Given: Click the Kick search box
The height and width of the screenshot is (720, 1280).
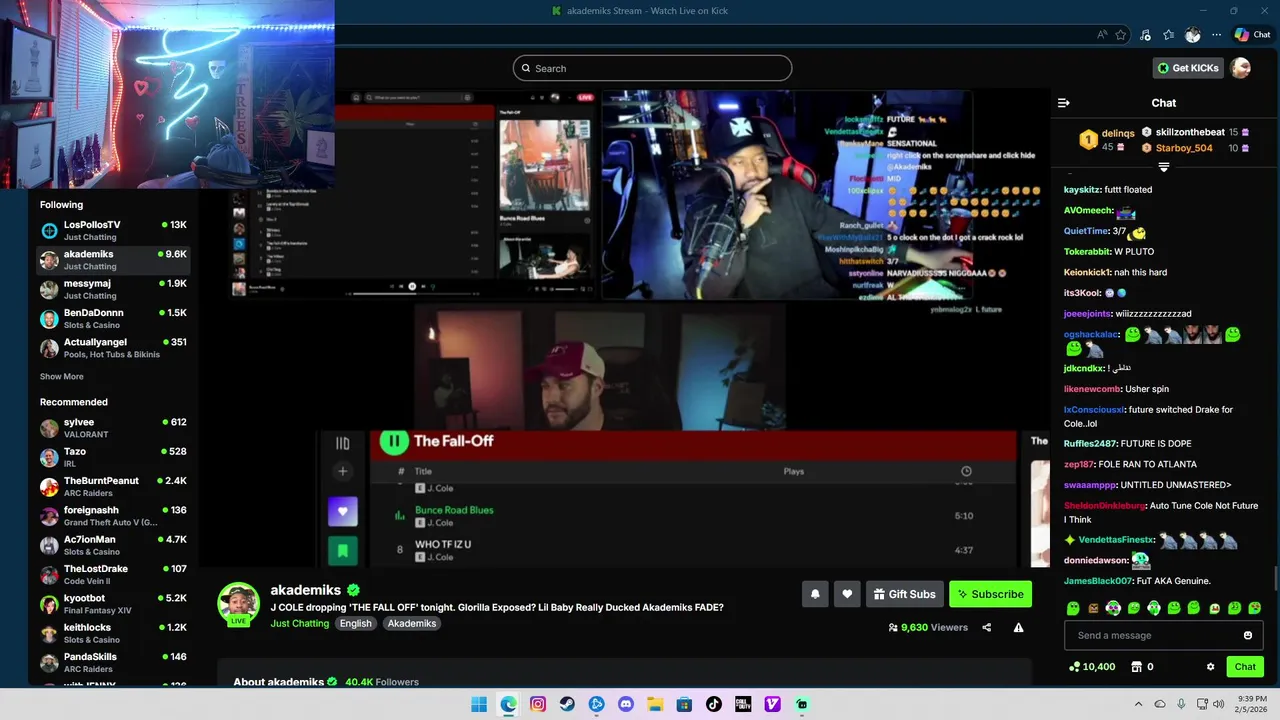Looking at the screenshot, I should pos(652,68).
